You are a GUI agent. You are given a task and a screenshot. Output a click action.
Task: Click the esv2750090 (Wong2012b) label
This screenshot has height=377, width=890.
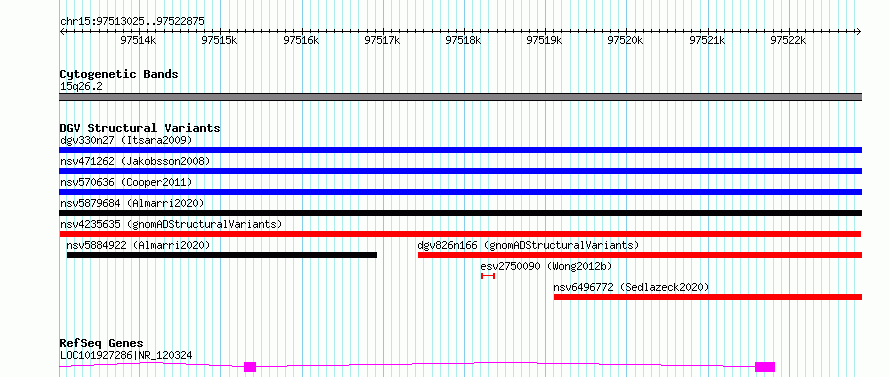click(x=546, y=266)
